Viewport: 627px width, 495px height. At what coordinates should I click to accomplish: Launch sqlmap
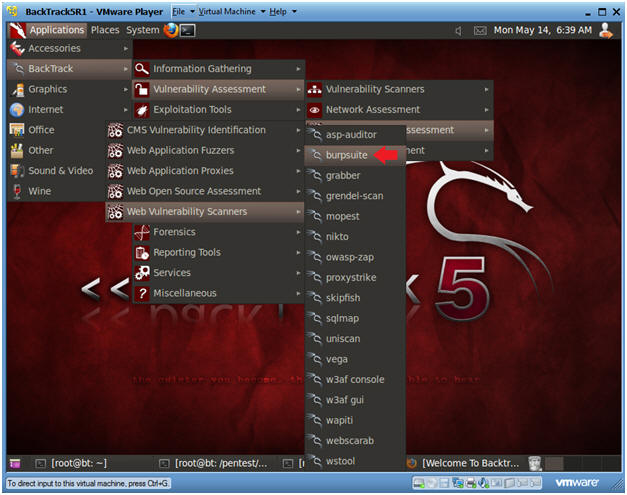(355, 318)
